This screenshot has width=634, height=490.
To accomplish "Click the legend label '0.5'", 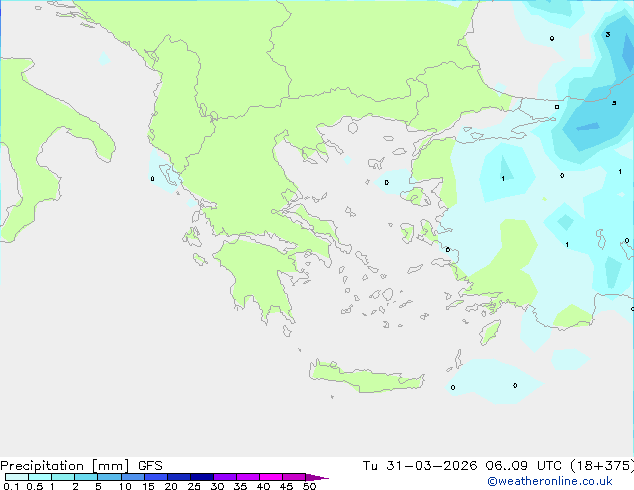I will [x=34, y=486].
